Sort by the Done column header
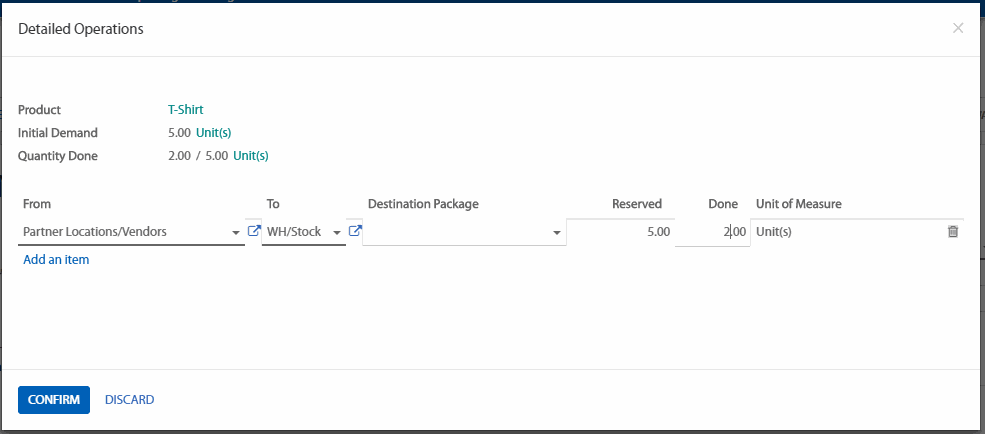Image resolution: width=985 pixels, height=434 pixels. tap(722, 204)
